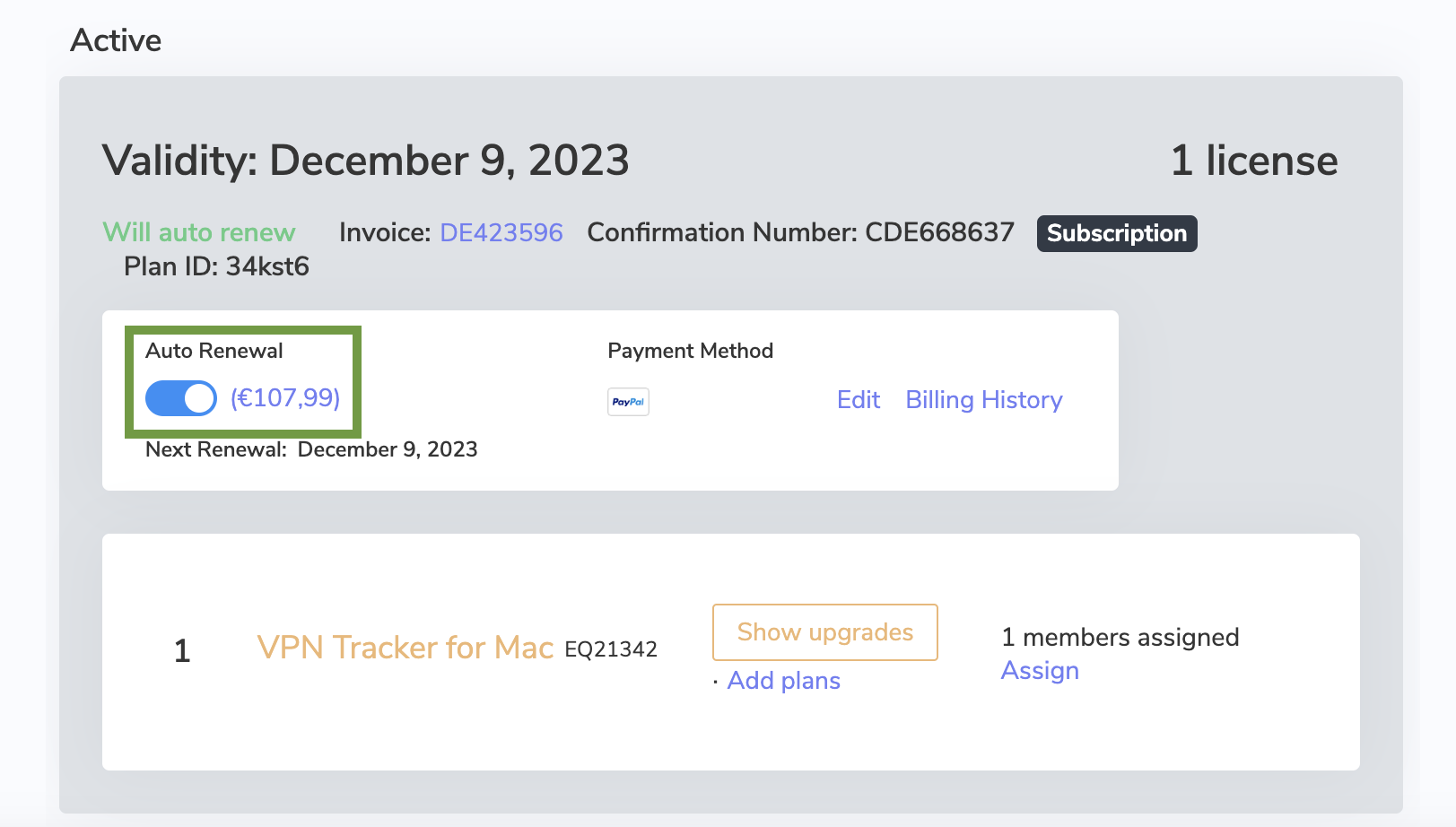Click the Validity date December 9, 2023

(x=364, y=161)
